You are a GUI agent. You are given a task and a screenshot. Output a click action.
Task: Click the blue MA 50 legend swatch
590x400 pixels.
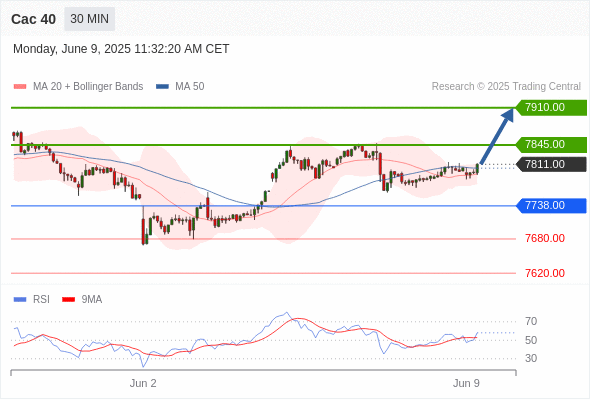(x=162, y=87)
